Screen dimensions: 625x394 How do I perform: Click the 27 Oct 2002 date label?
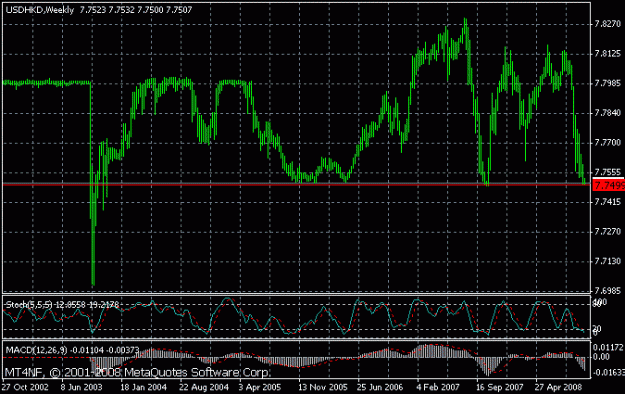click(x=25, y=387)
